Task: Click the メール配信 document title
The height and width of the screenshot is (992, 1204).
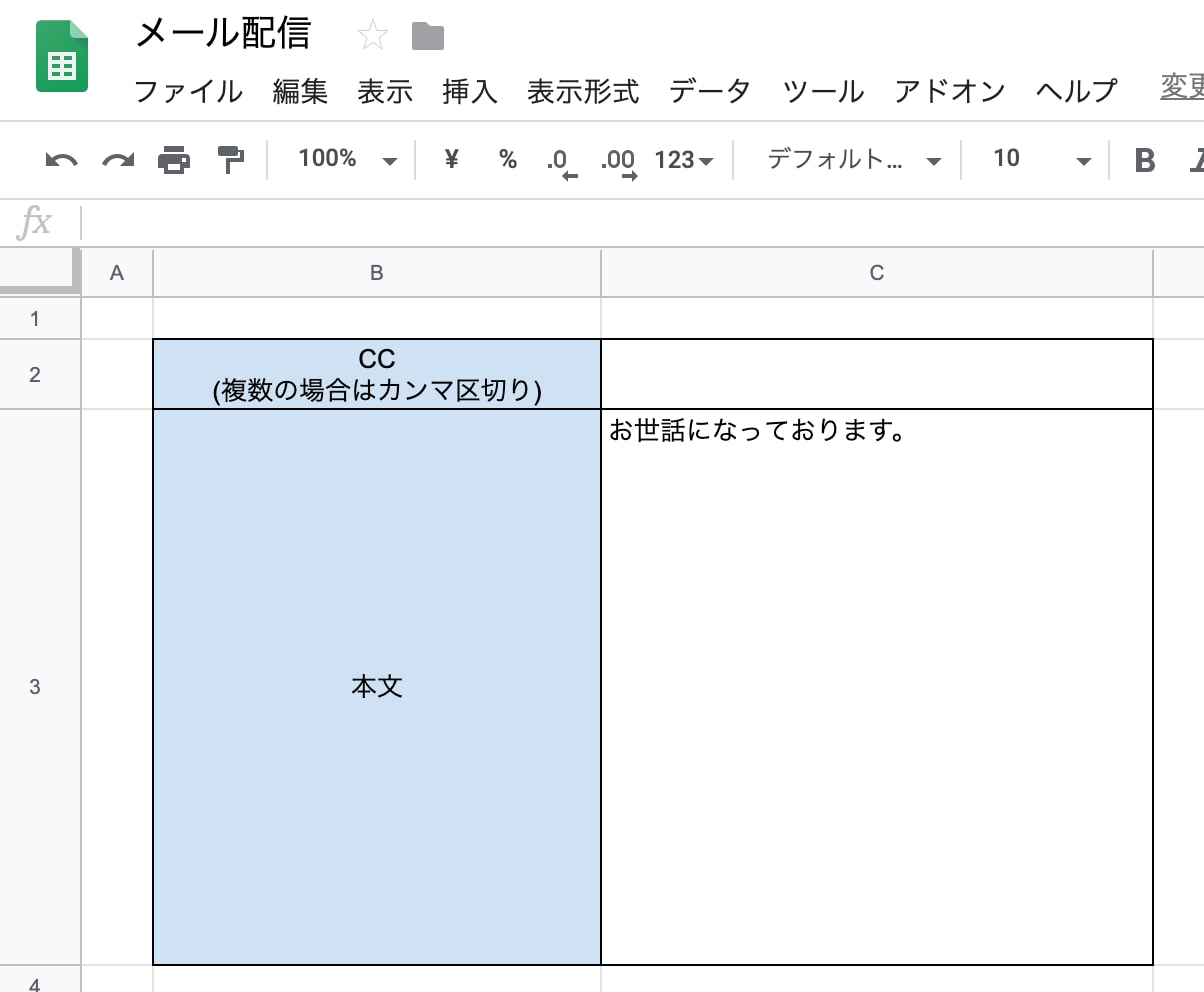Action: coord(223,35)
